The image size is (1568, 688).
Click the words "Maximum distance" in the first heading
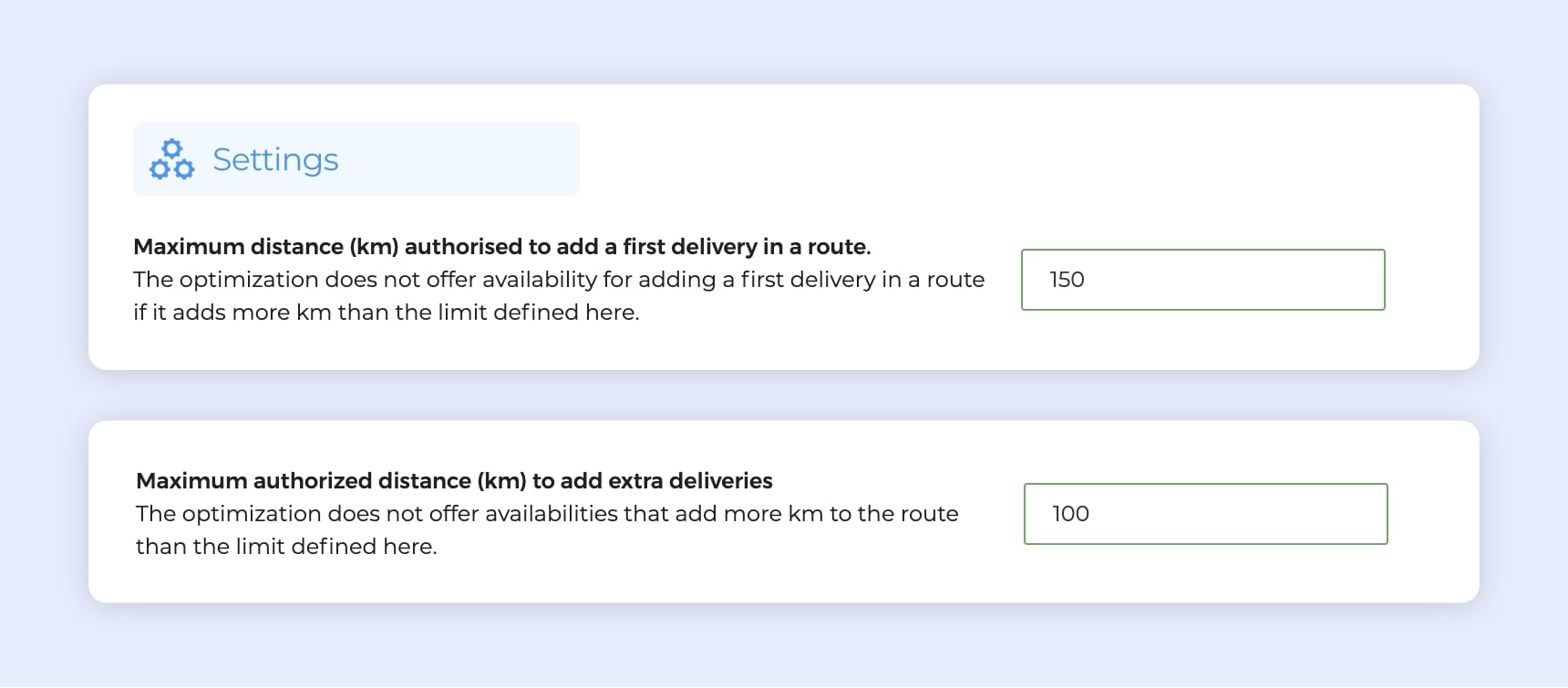[x=238, y=247]
